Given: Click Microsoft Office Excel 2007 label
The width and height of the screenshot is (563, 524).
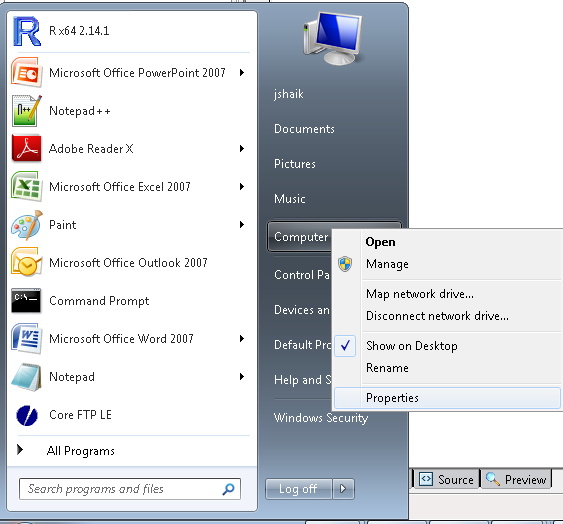Looking at the screenshot, I should click(x=120, y=186).
